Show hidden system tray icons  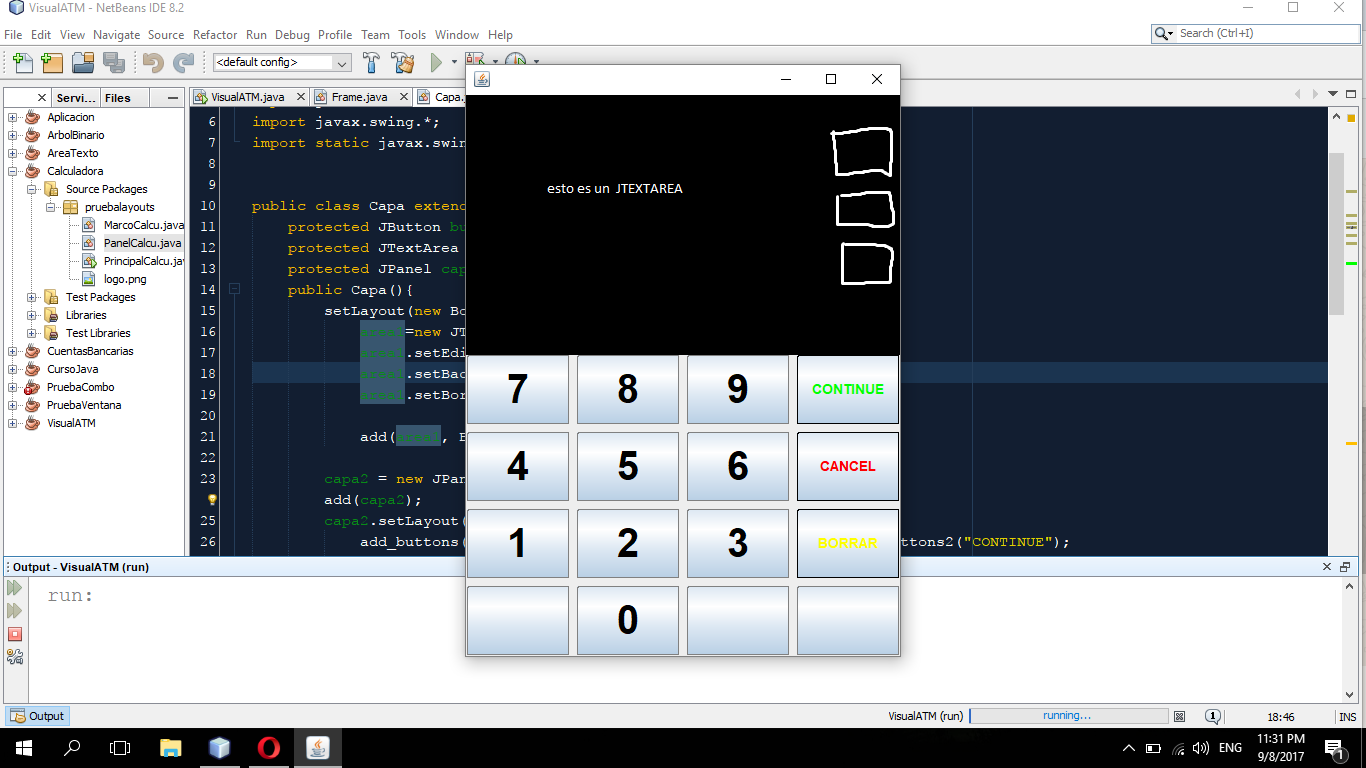click(x=1129, y=748)
